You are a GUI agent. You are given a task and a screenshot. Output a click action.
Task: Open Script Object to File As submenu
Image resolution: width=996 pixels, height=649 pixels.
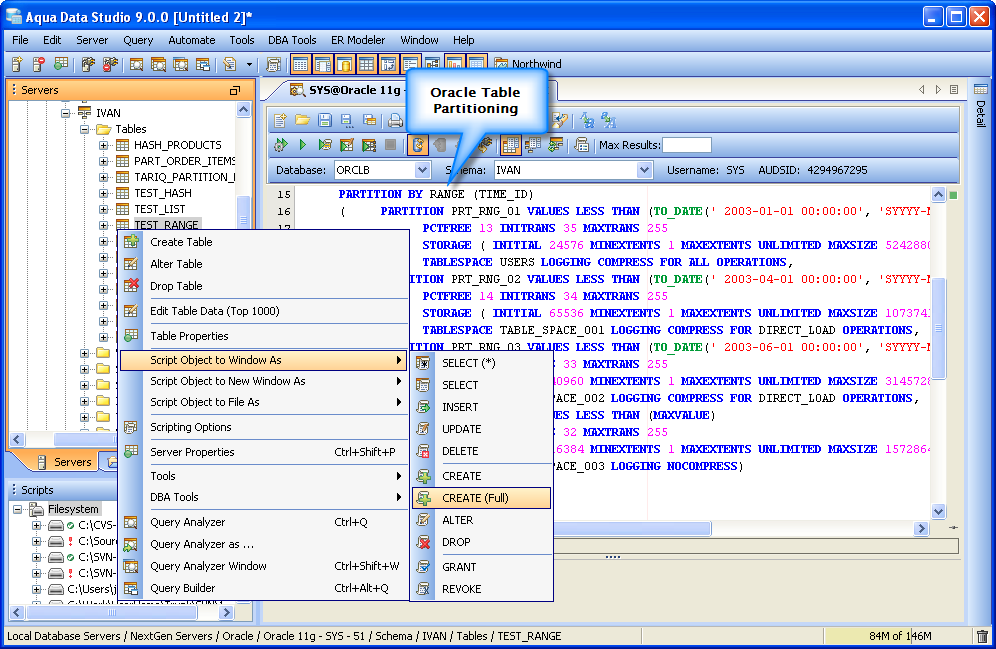[264, 402]
